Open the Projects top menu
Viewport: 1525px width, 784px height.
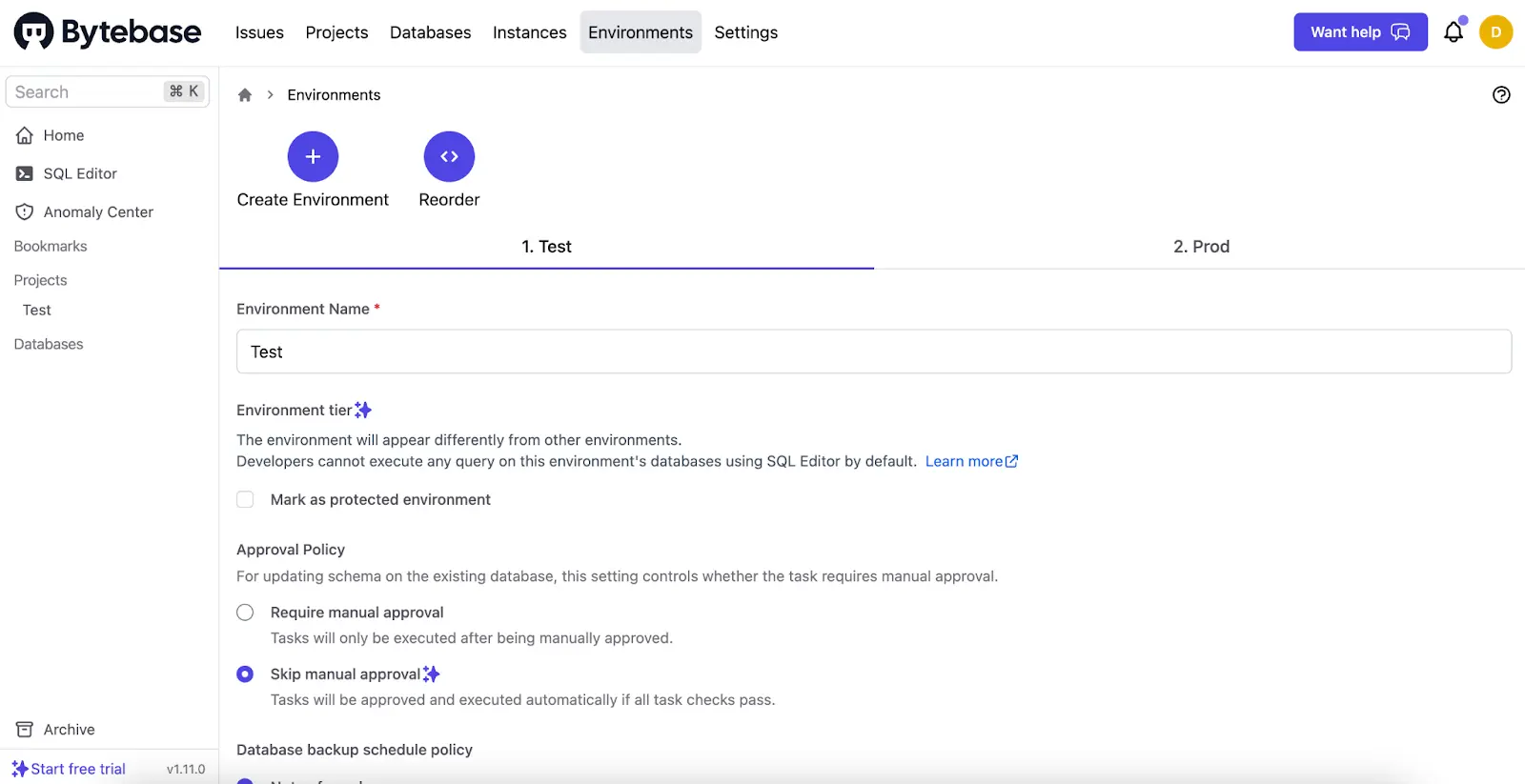click(336, 32)
